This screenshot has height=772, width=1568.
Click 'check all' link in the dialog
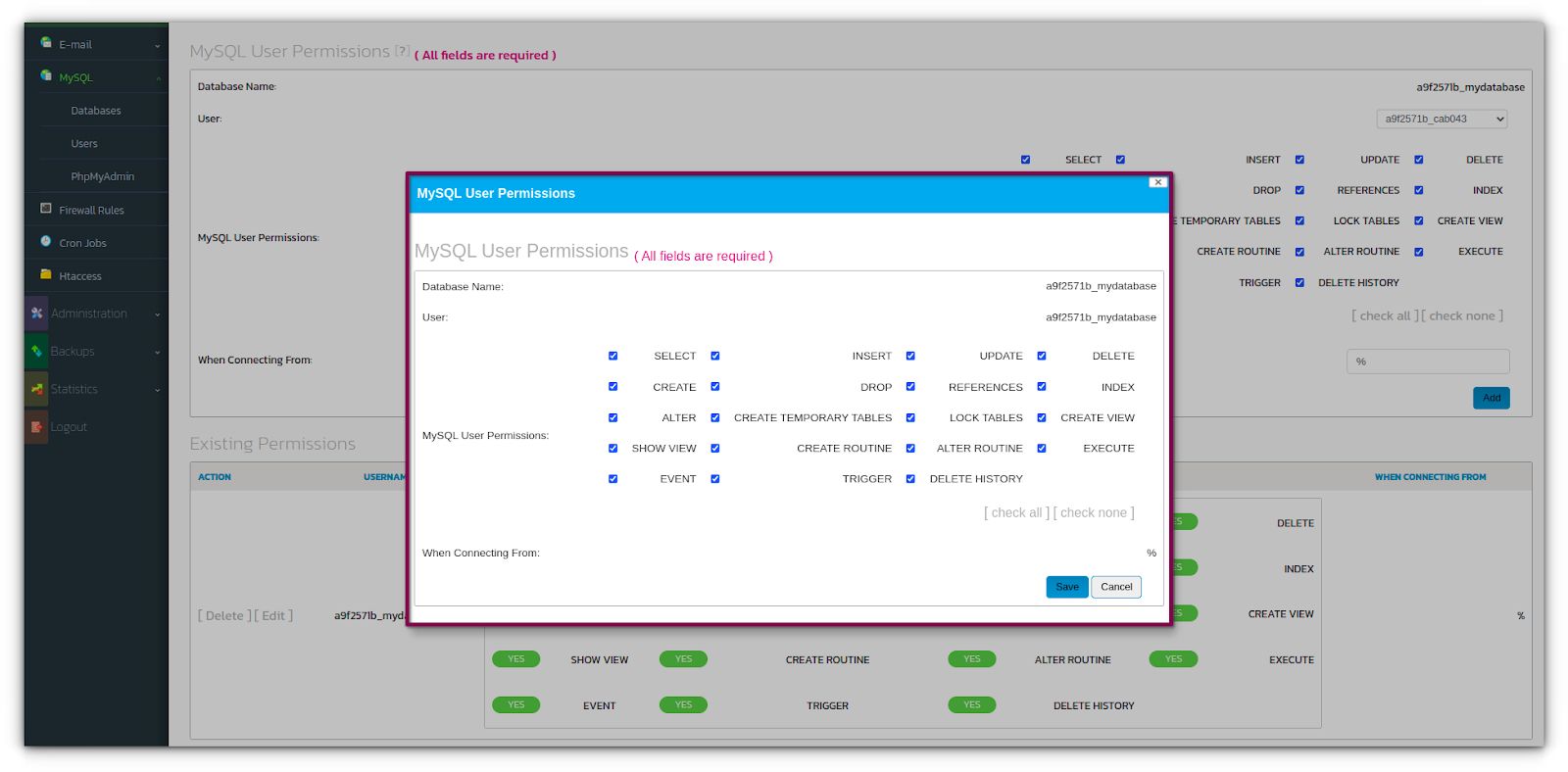[x=1016, y=512]
